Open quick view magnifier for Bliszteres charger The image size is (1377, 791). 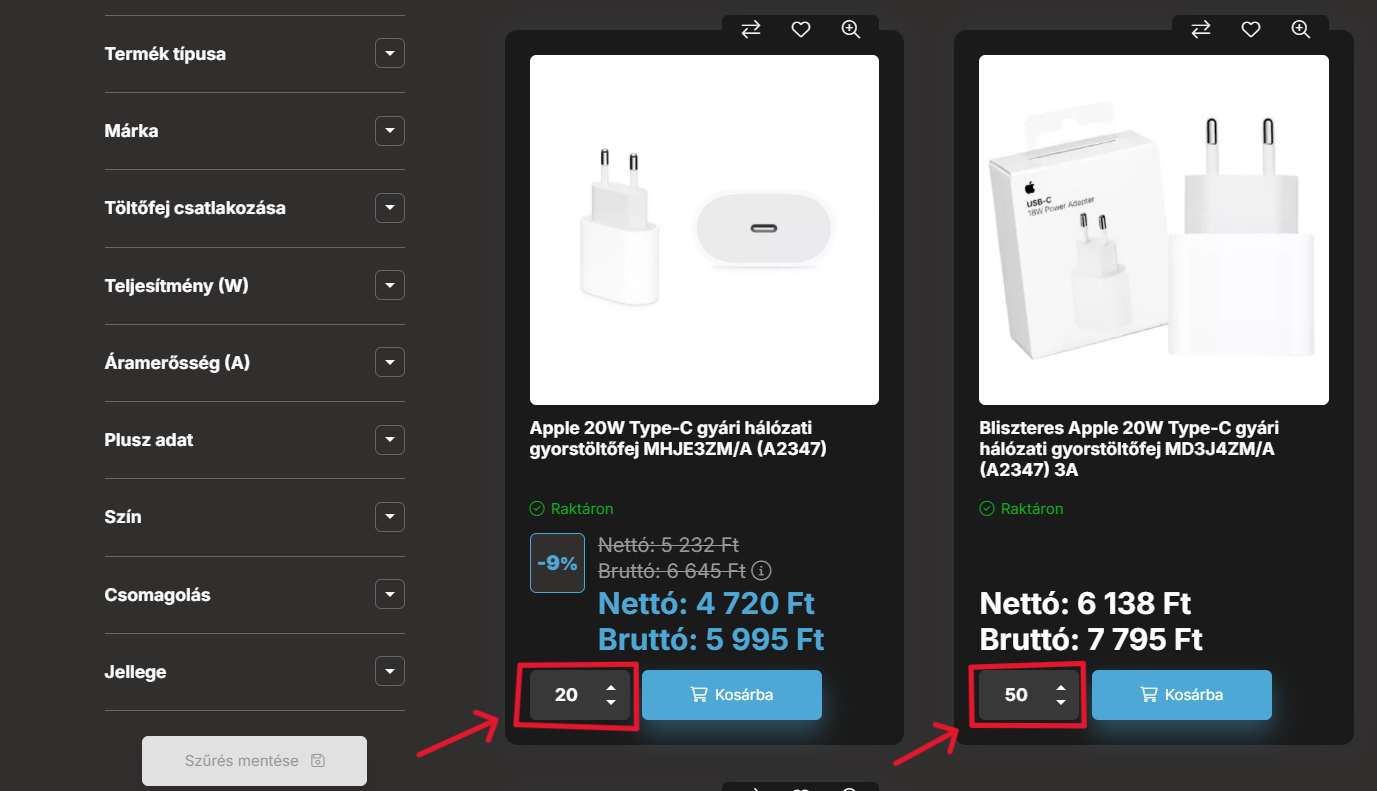(x=1301, y=30)
